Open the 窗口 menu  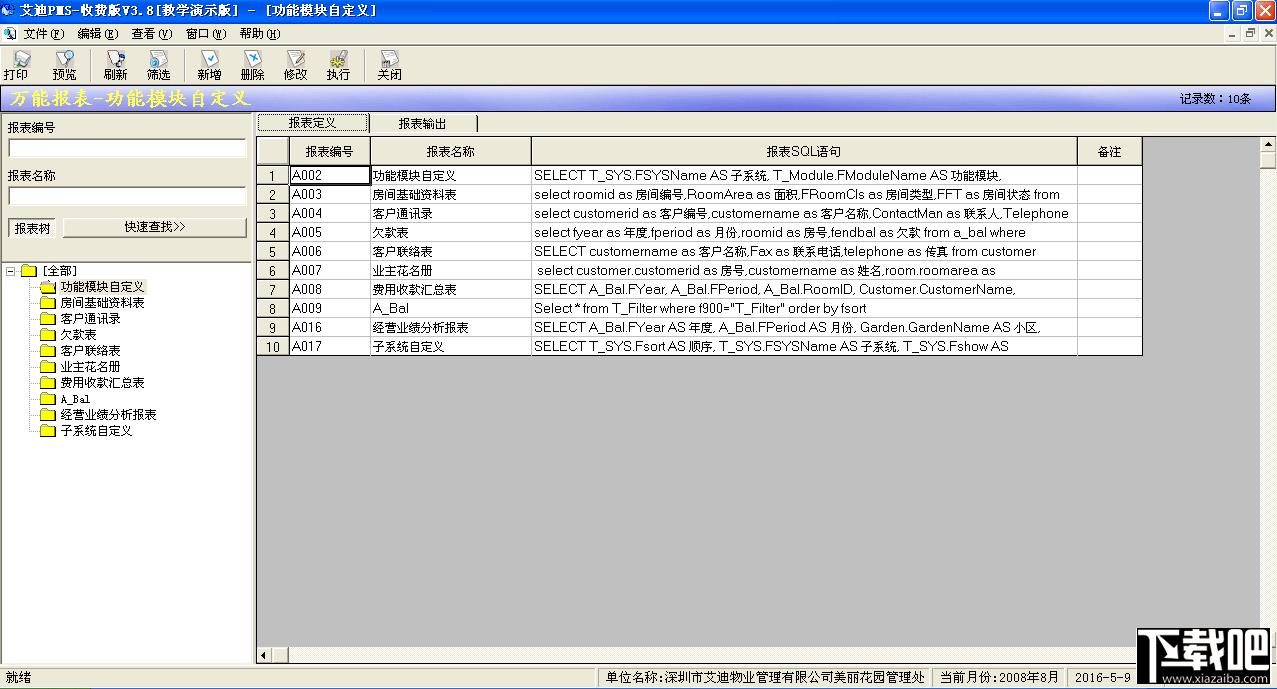coord(205,34)
